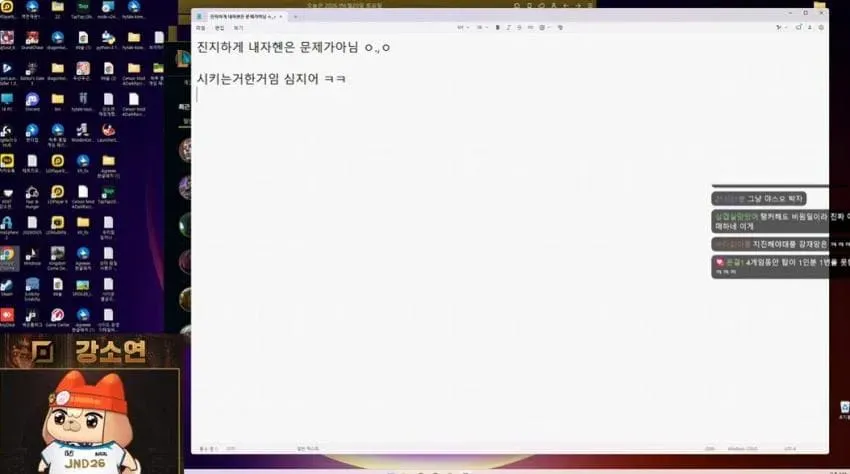Open the 편집 menu in Notepad
Viewport: 850px width, 474px height.
[220, 28]
